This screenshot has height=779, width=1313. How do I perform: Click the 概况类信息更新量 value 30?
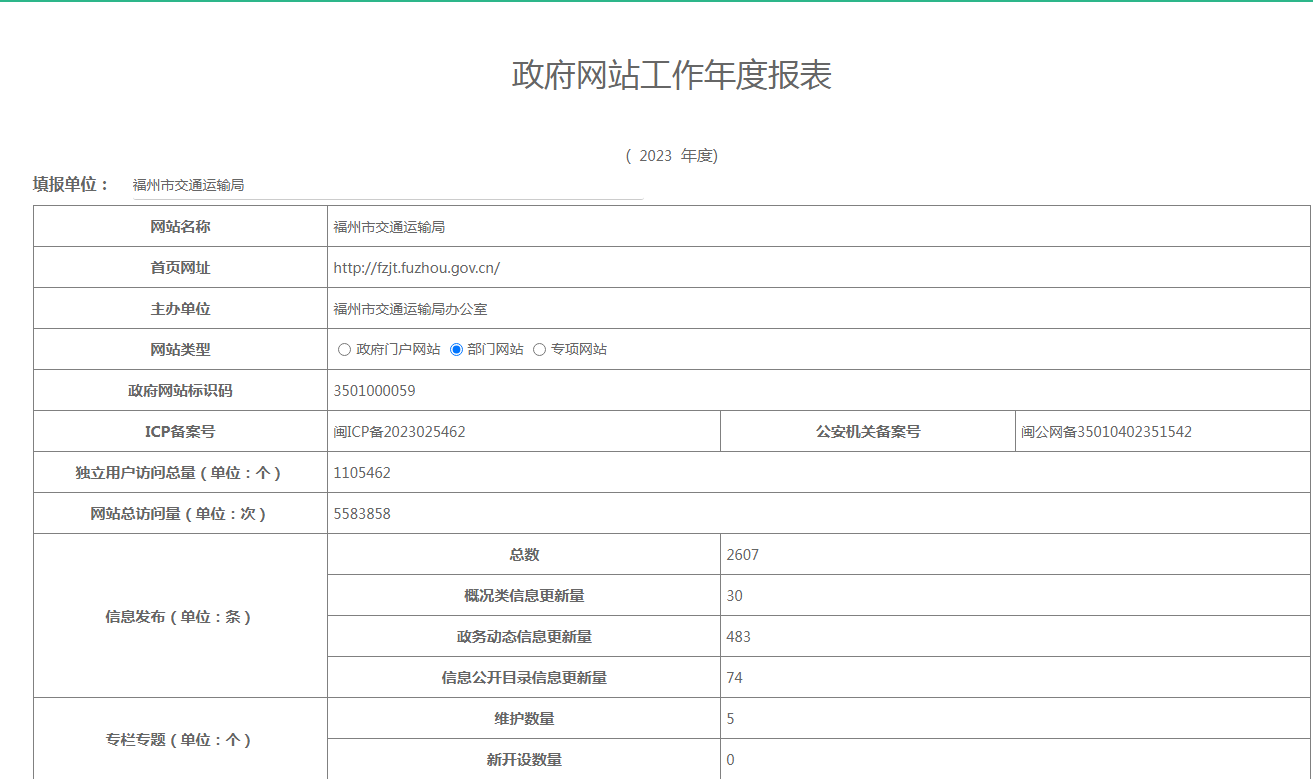click(735, 596)
